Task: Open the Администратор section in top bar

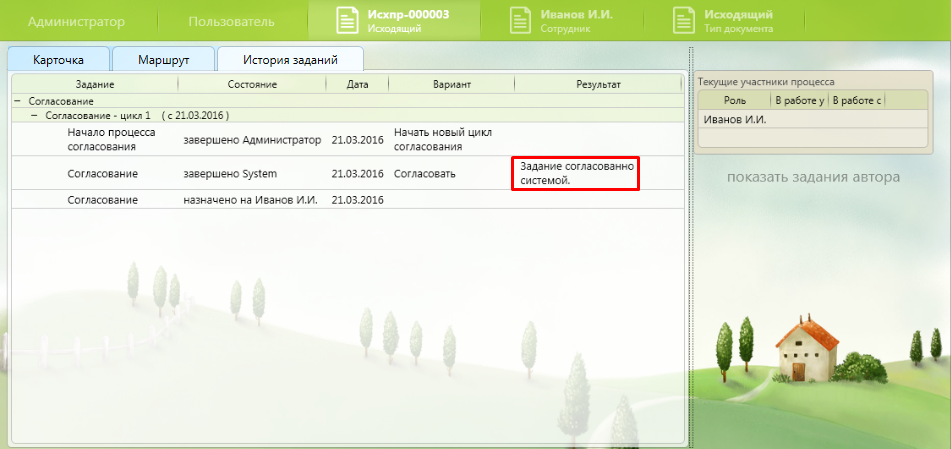Action: click(76, 21)
